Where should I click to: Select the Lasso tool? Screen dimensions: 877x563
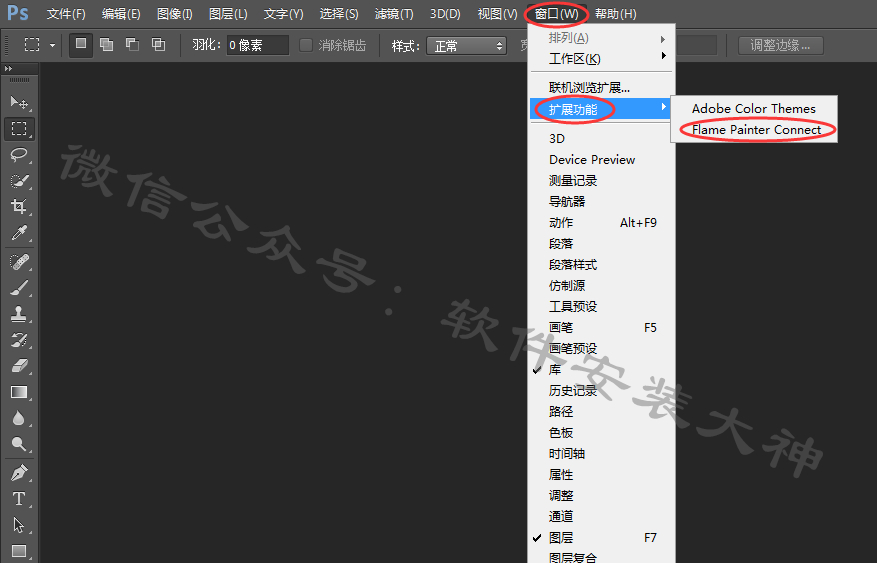click(x=19, y=154)
